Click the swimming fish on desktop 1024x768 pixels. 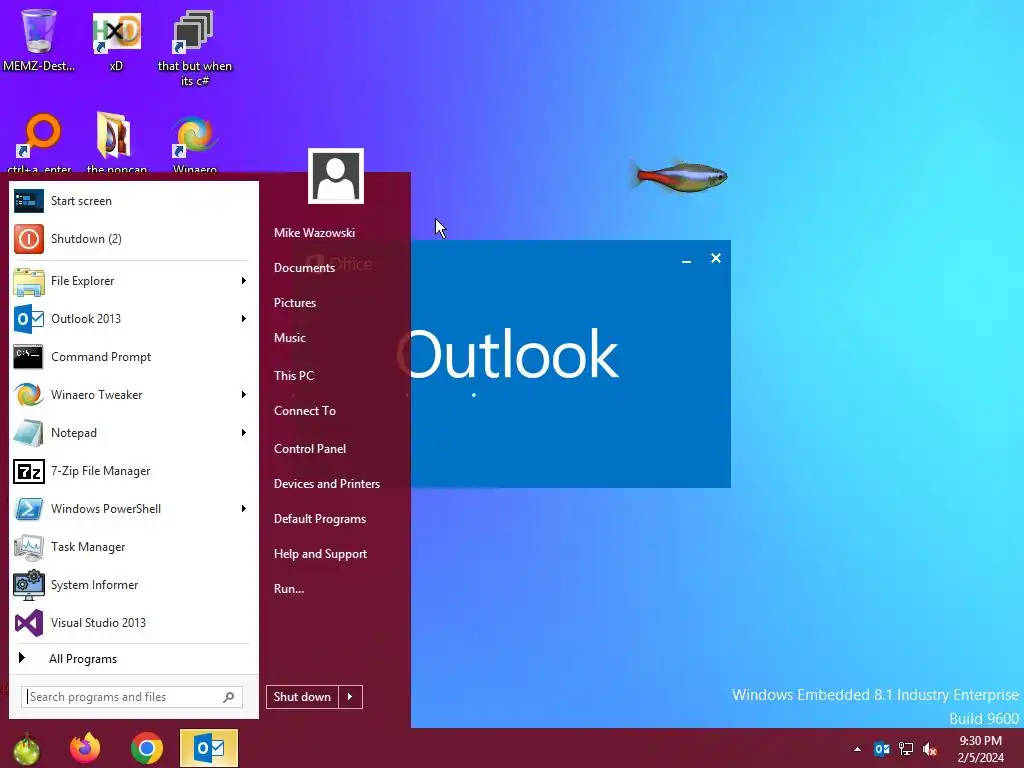[x=679, y=176]
